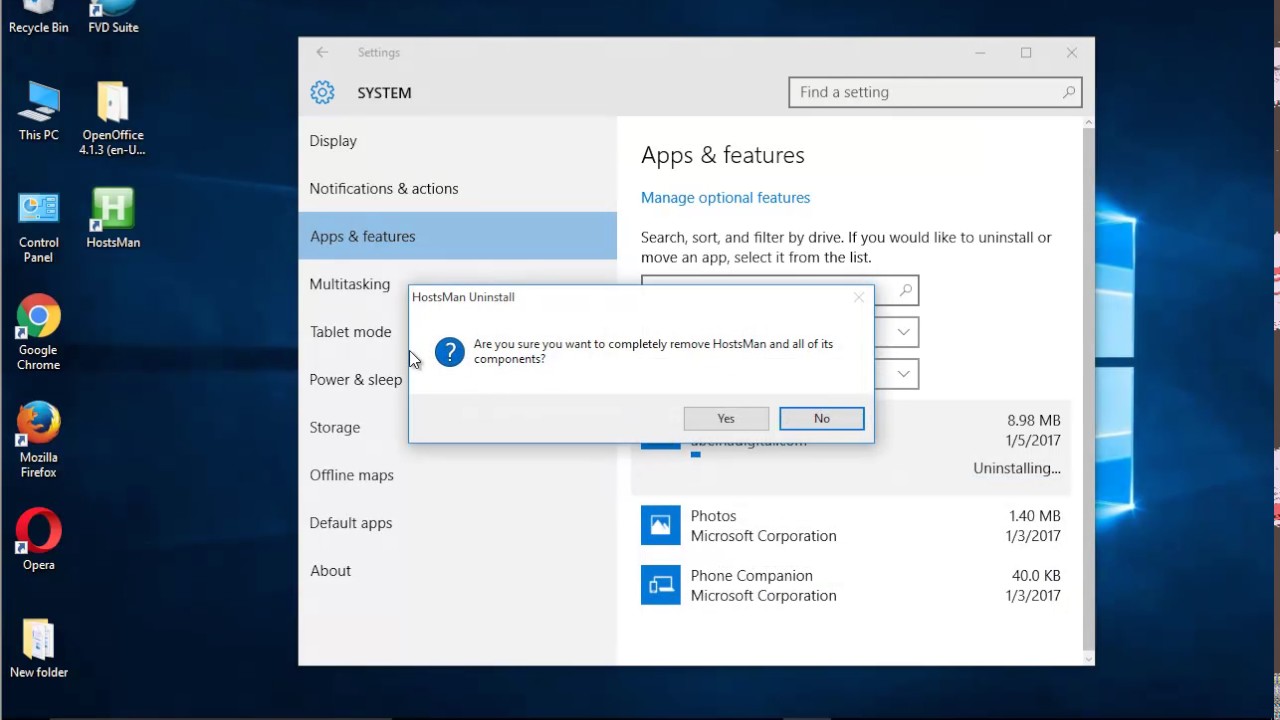Open FVD Suite desktop shortcut
Image resolution: width=1280 pixels, height=720 pixels.
[113, 17]
